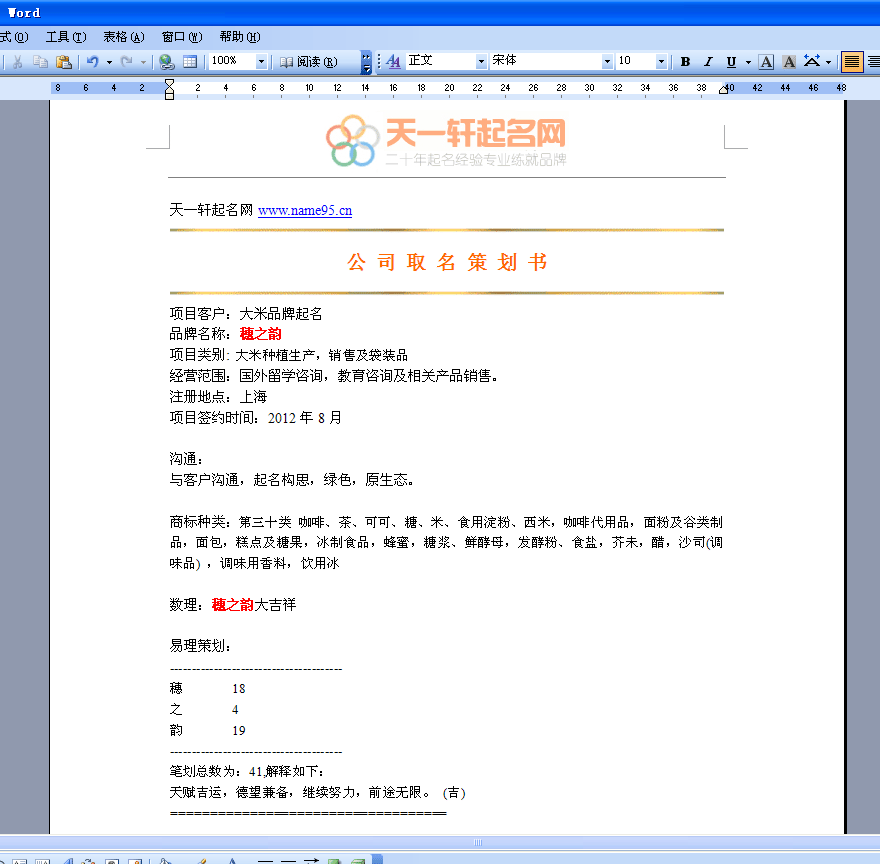Click the Copy icon in toolbar
This screenshot has height=864, width=880.
[40, 62]
